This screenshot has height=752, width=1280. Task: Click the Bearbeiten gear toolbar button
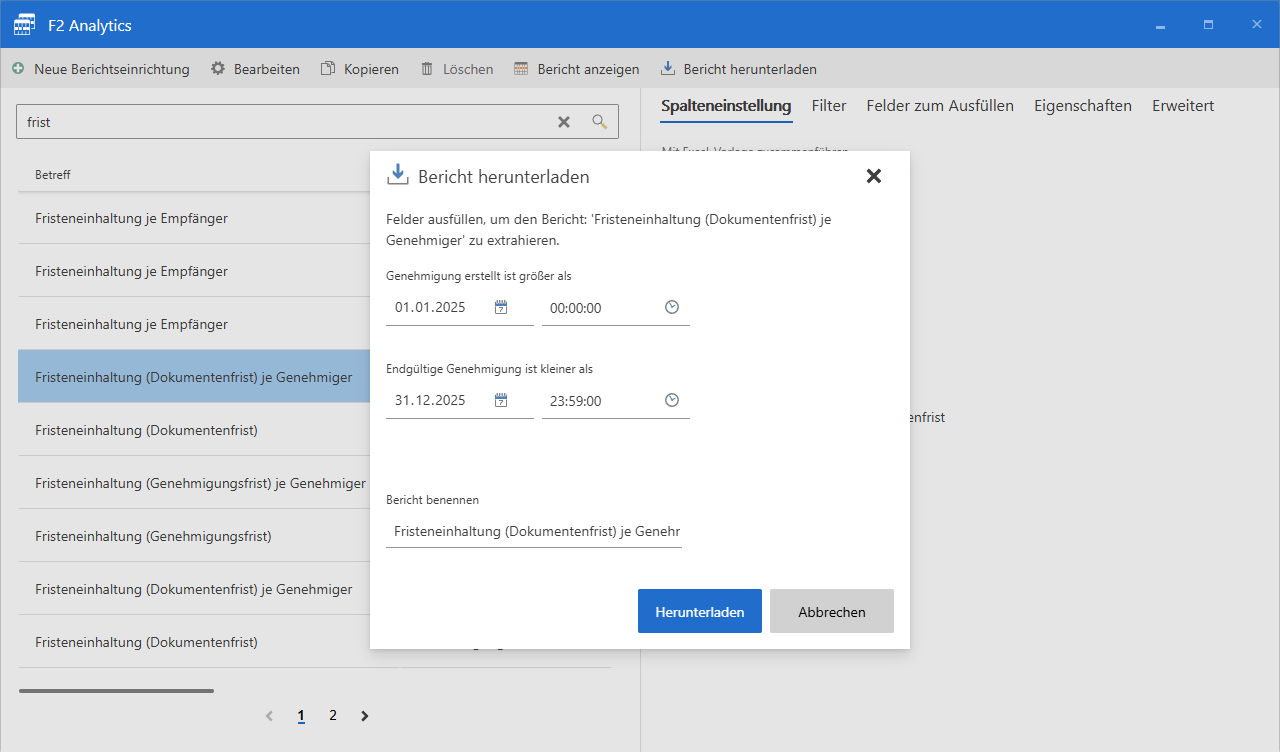(255, 69)
